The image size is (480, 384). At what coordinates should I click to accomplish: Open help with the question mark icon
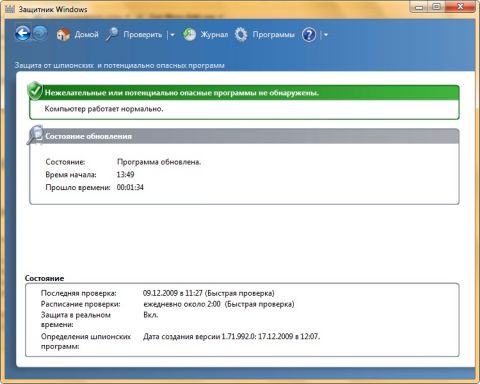tap(309, 34)
